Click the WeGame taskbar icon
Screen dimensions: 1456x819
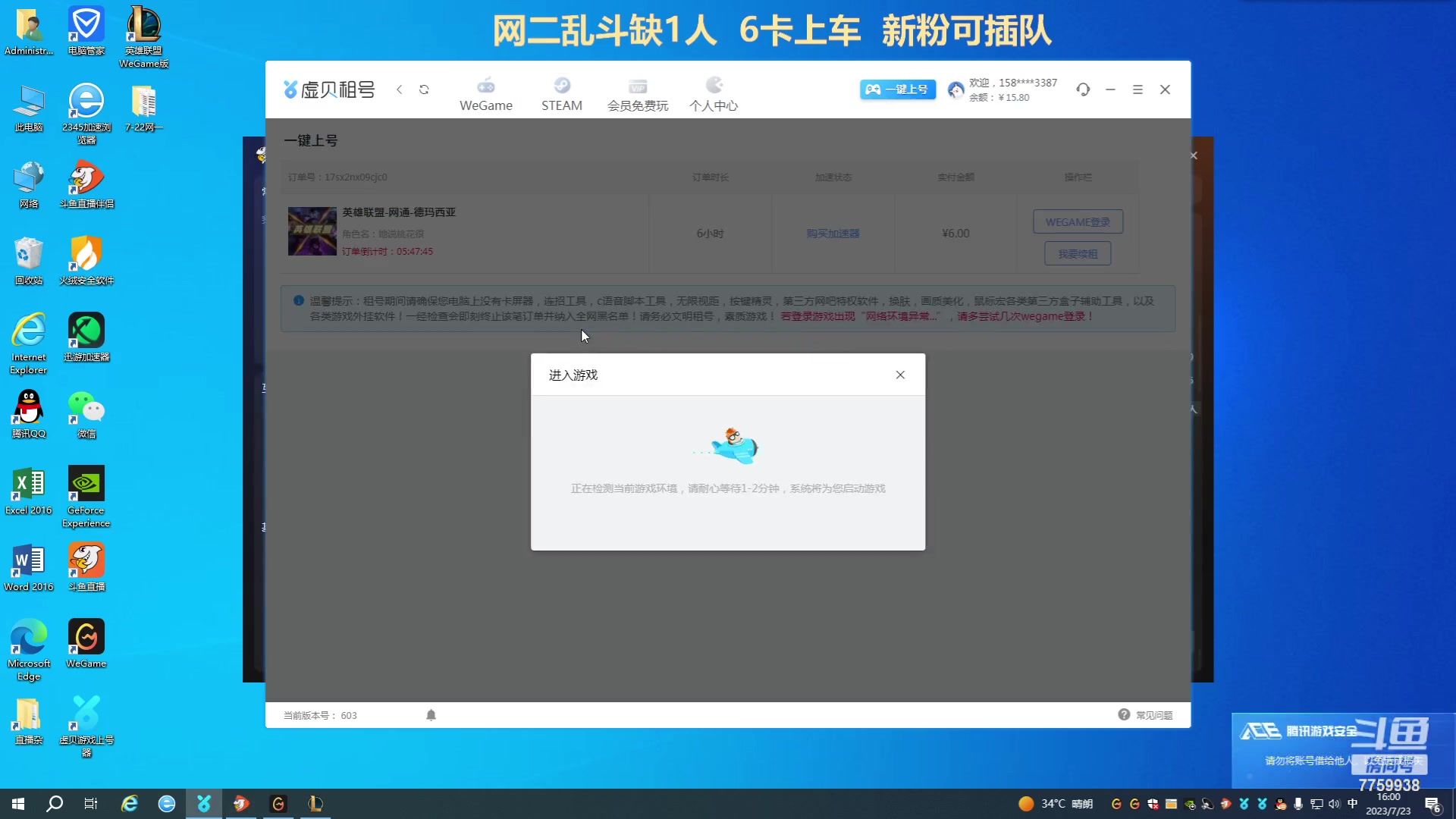(278, 804)
